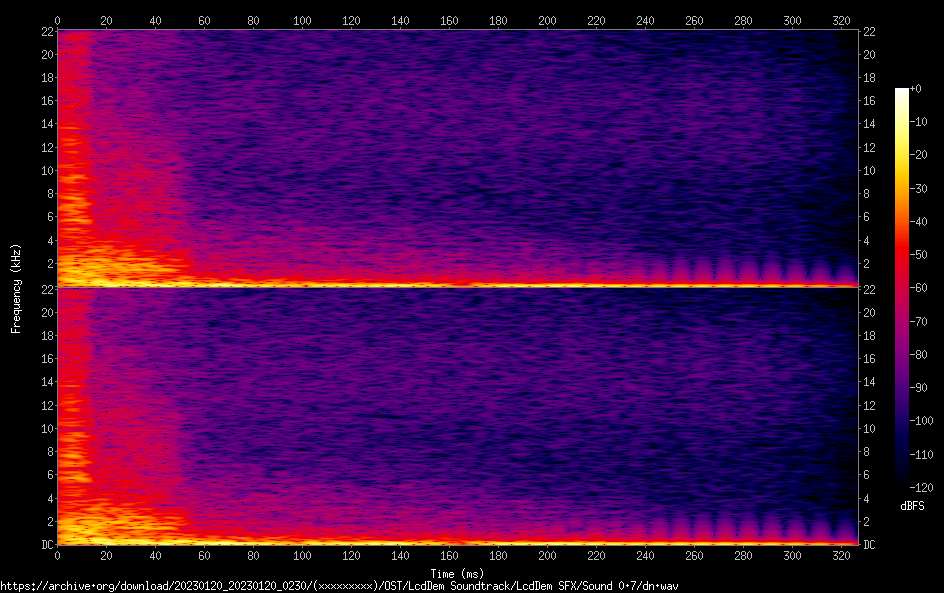Click the 0 tick on top time axis
Image resolution: width=944 pixels, height=593 pixels.
(57, 20)
